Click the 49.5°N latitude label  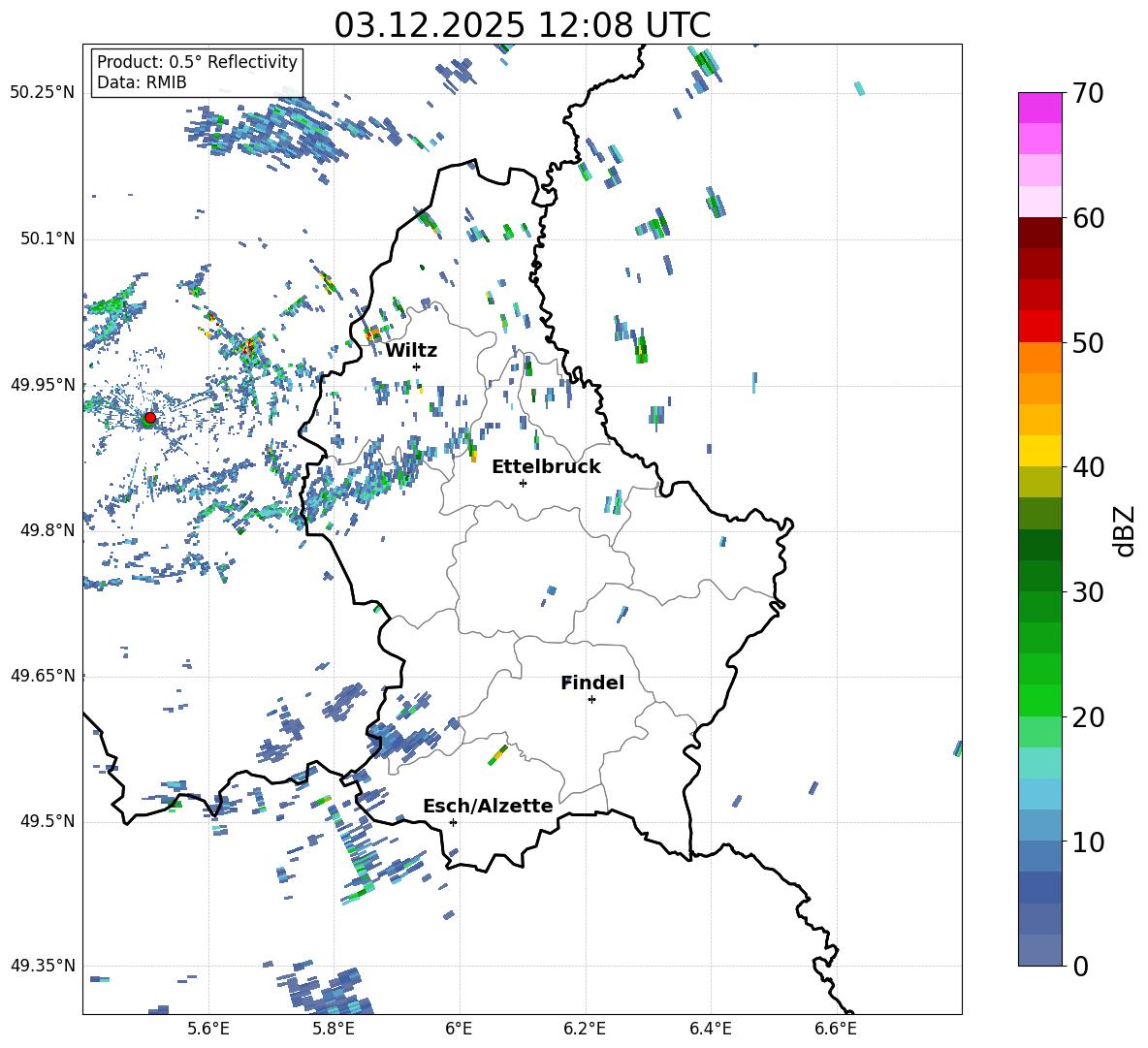[47, 820]
